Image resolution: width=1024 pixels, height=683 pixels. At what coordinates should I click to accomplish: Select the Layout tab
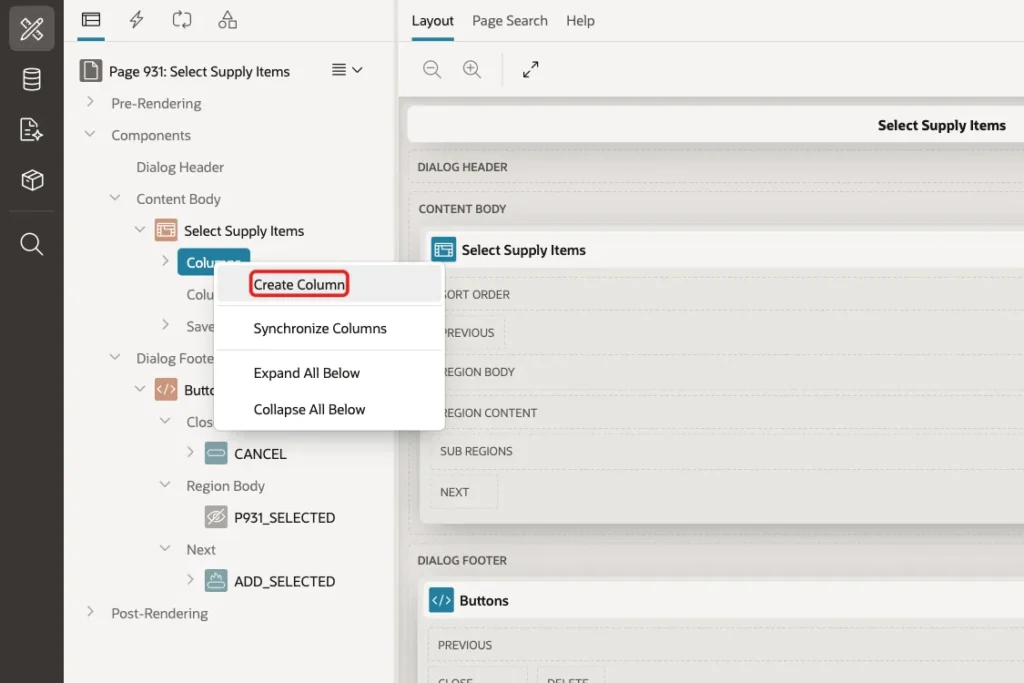coord(432,21)
